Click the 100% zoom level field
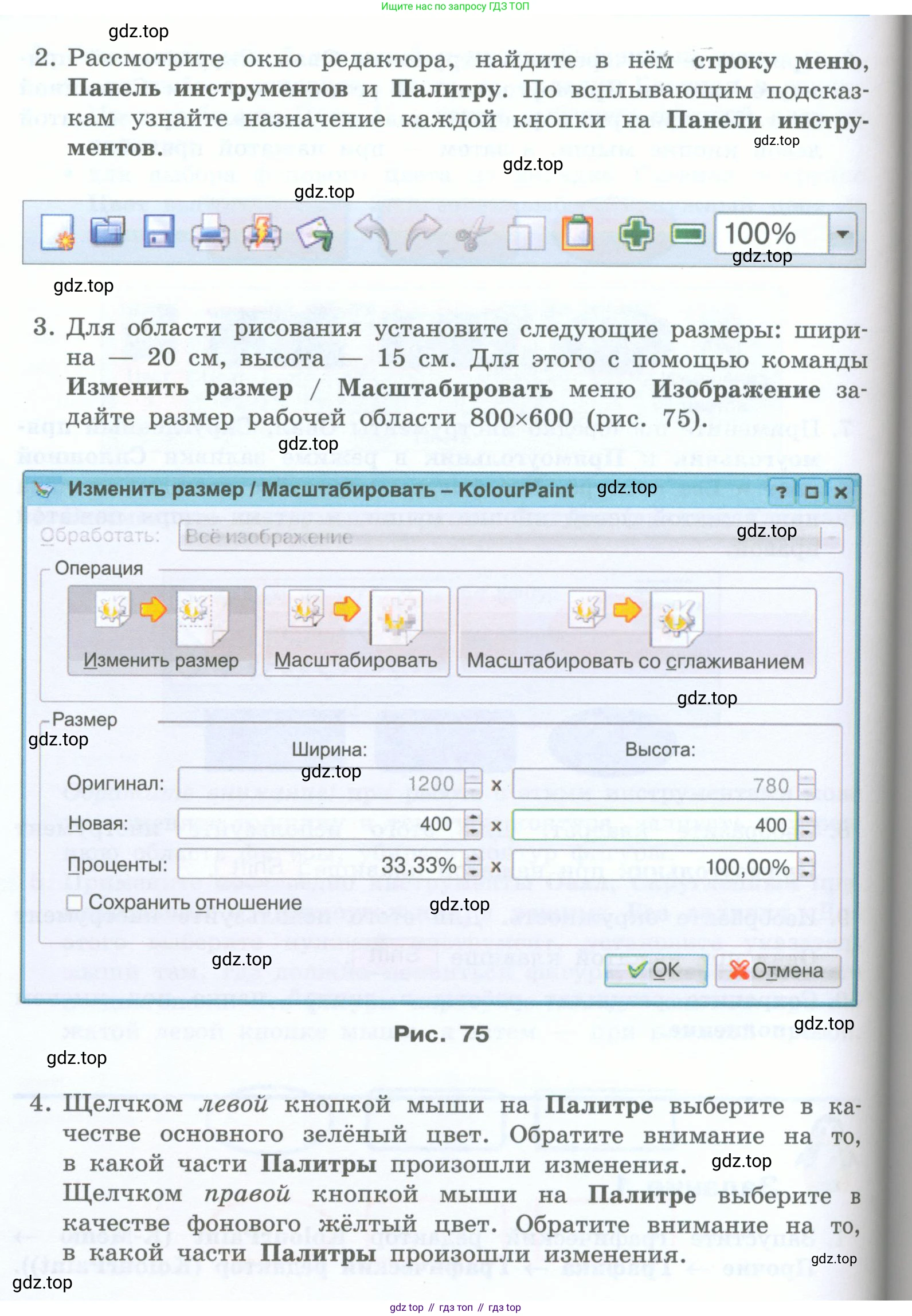Screen dimensions: 912x1316 coord(772,234)
